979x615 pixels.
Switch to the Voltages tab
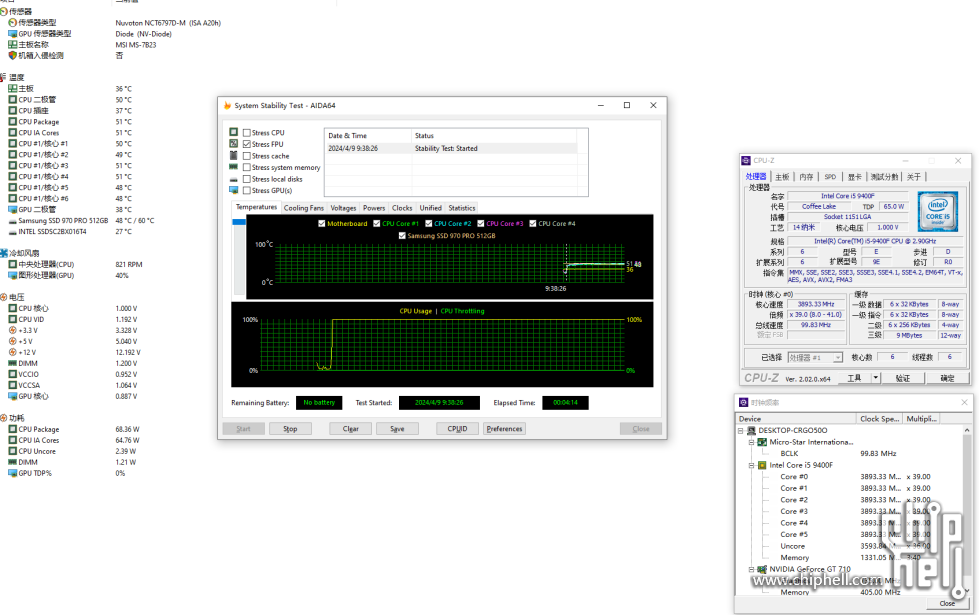343,208
